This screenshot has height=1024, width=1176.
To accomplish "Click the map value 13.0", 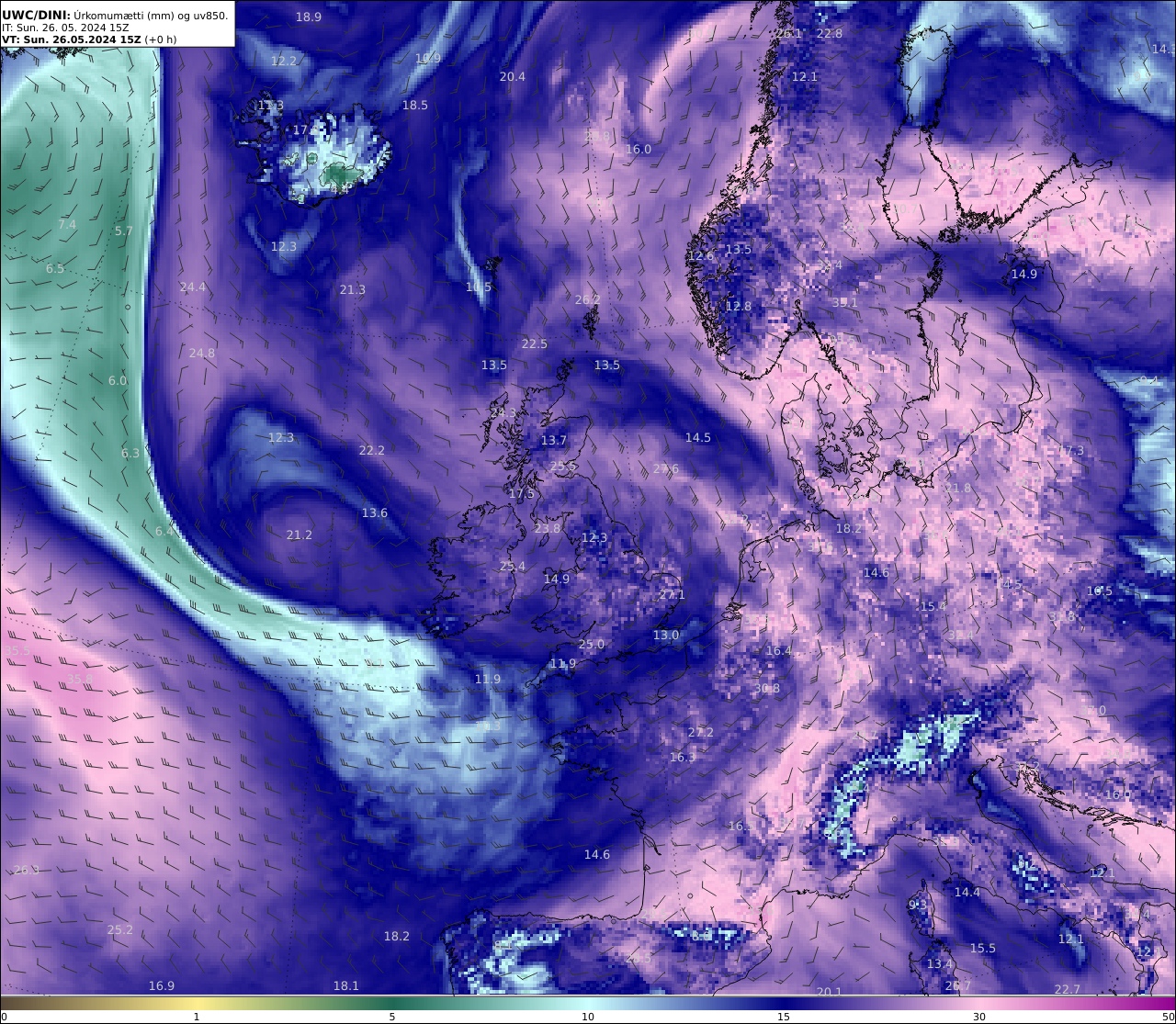I will click(666, 636).
